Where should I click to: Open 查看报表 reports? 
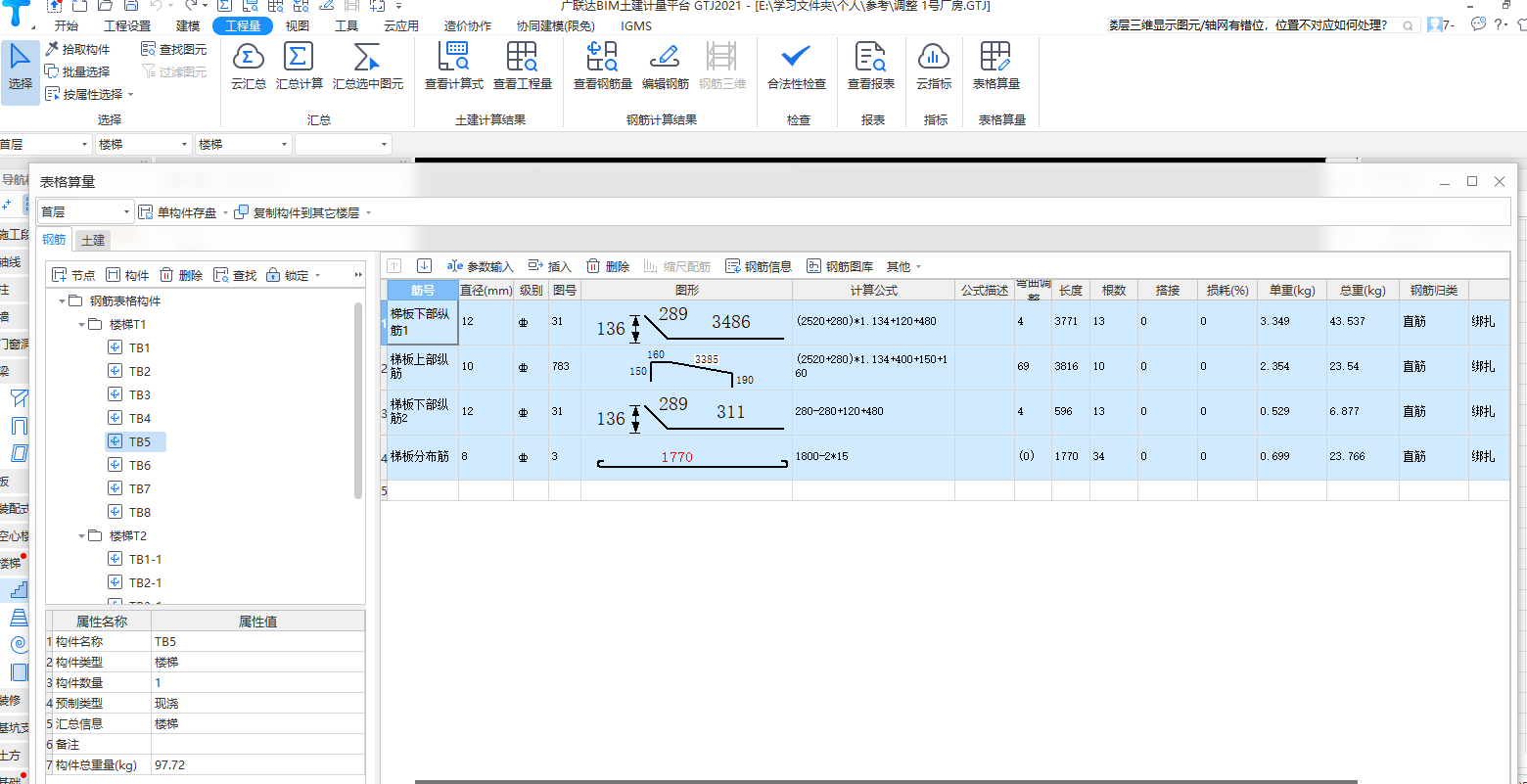(871, 67)
